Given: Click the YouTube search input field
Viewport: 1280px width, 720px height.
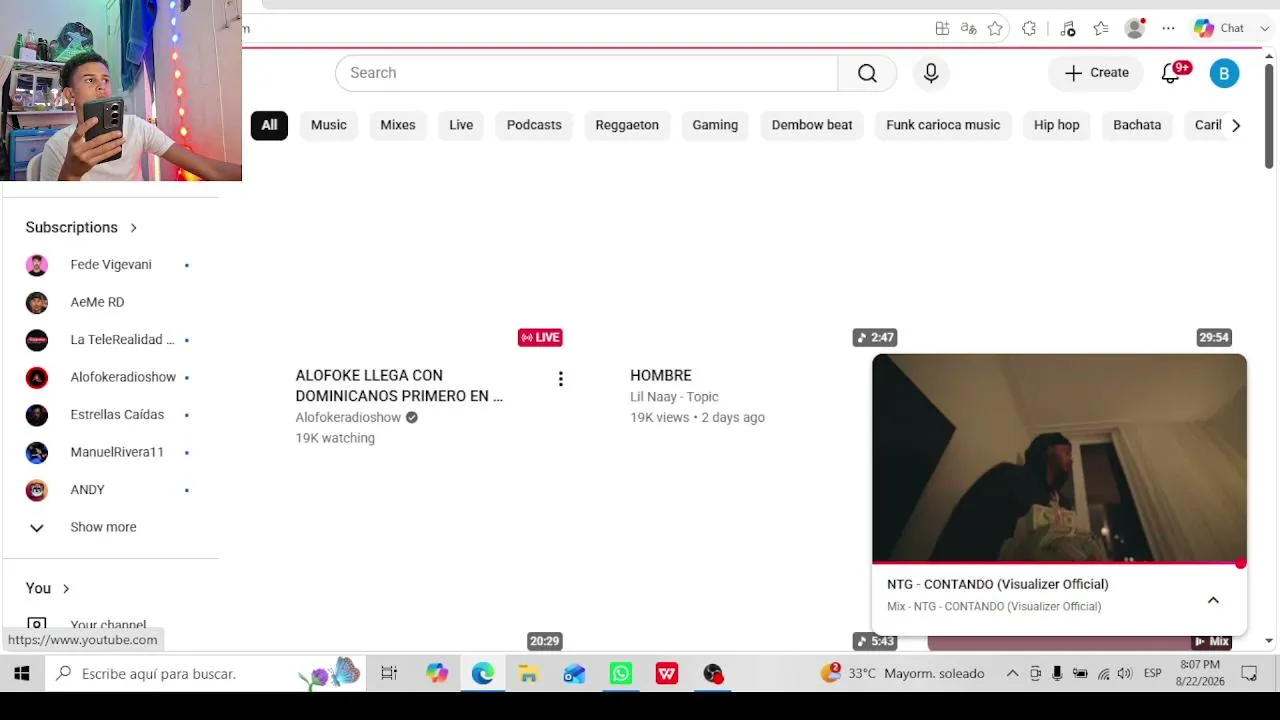Looking at the screenshot, I should pos(586,73).
